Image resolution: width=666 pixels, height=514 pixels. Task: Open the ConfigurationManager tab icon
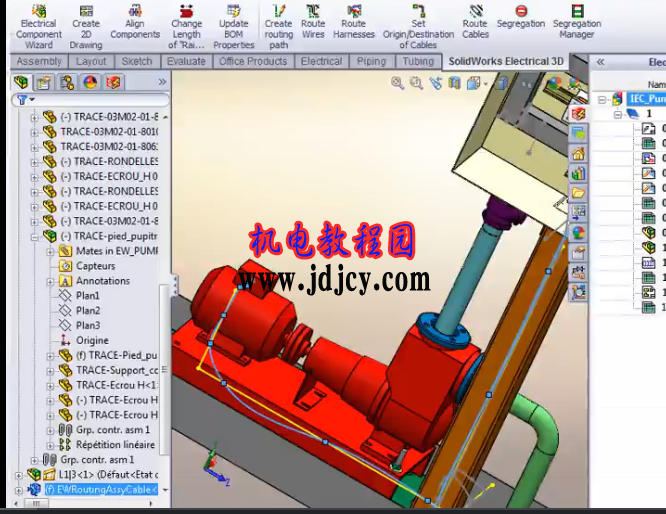pos(67,82)
